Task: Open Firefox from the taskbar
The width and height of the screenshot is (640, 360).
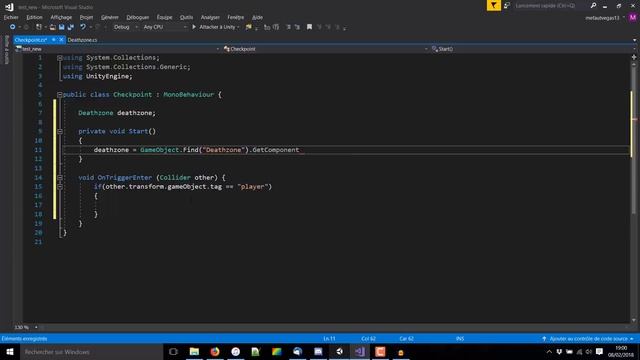Action: pos(215,351)
